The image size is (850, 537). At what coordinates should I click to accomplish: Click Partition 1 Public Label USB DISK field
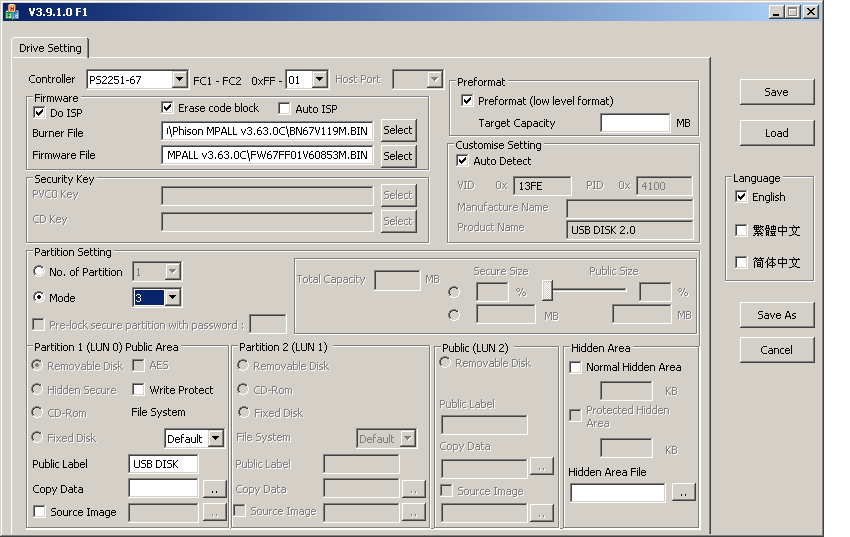(163, 464)
